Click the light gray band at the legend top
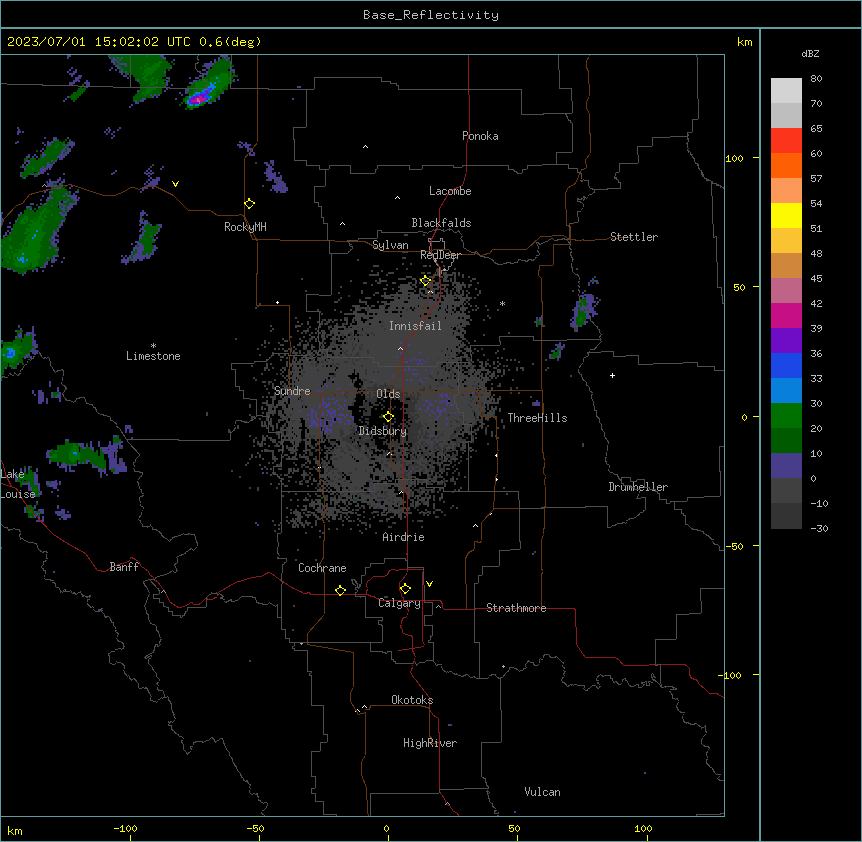Screen dimensions: 862x842 point(786,90)
